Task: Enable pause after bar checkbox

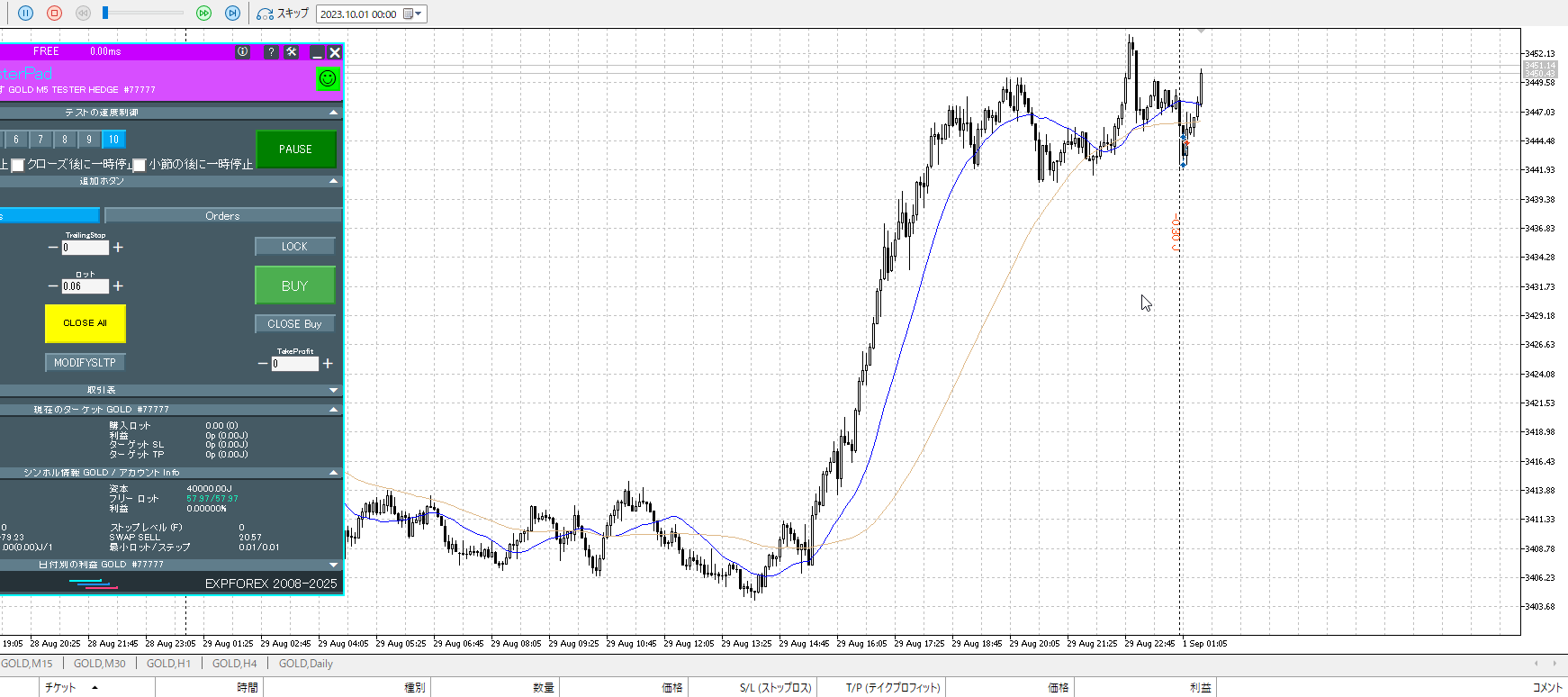Action: pos(140,165)
